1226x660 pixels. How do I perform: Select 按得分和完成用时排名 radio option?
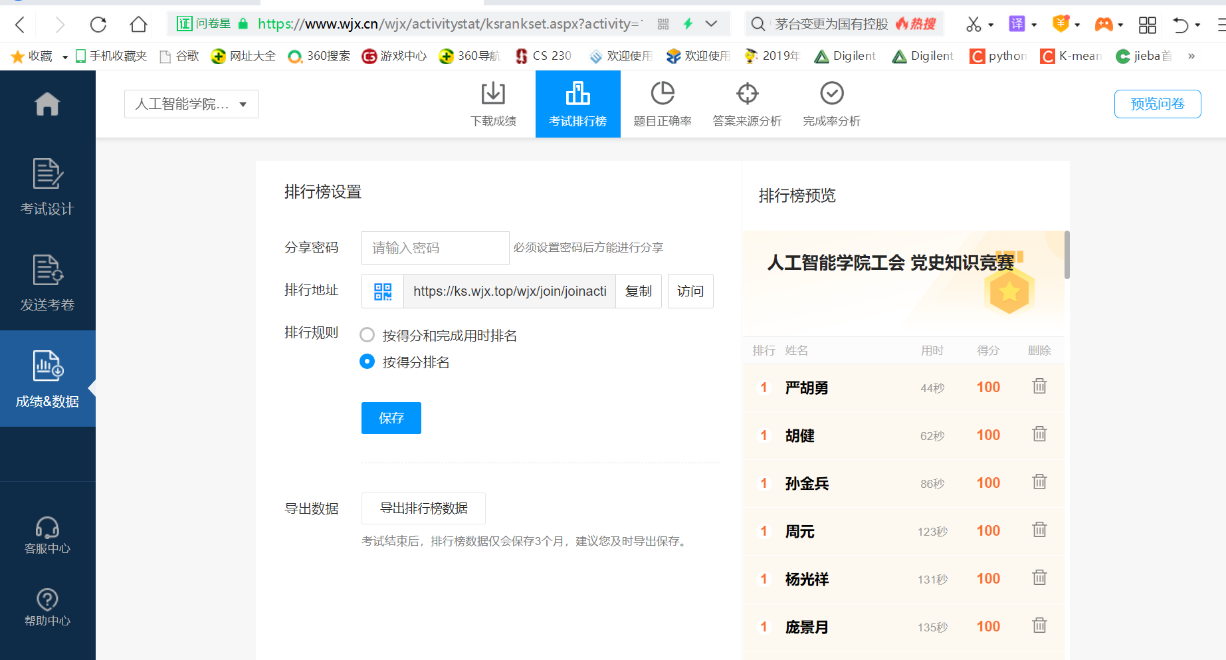(367, 335)
